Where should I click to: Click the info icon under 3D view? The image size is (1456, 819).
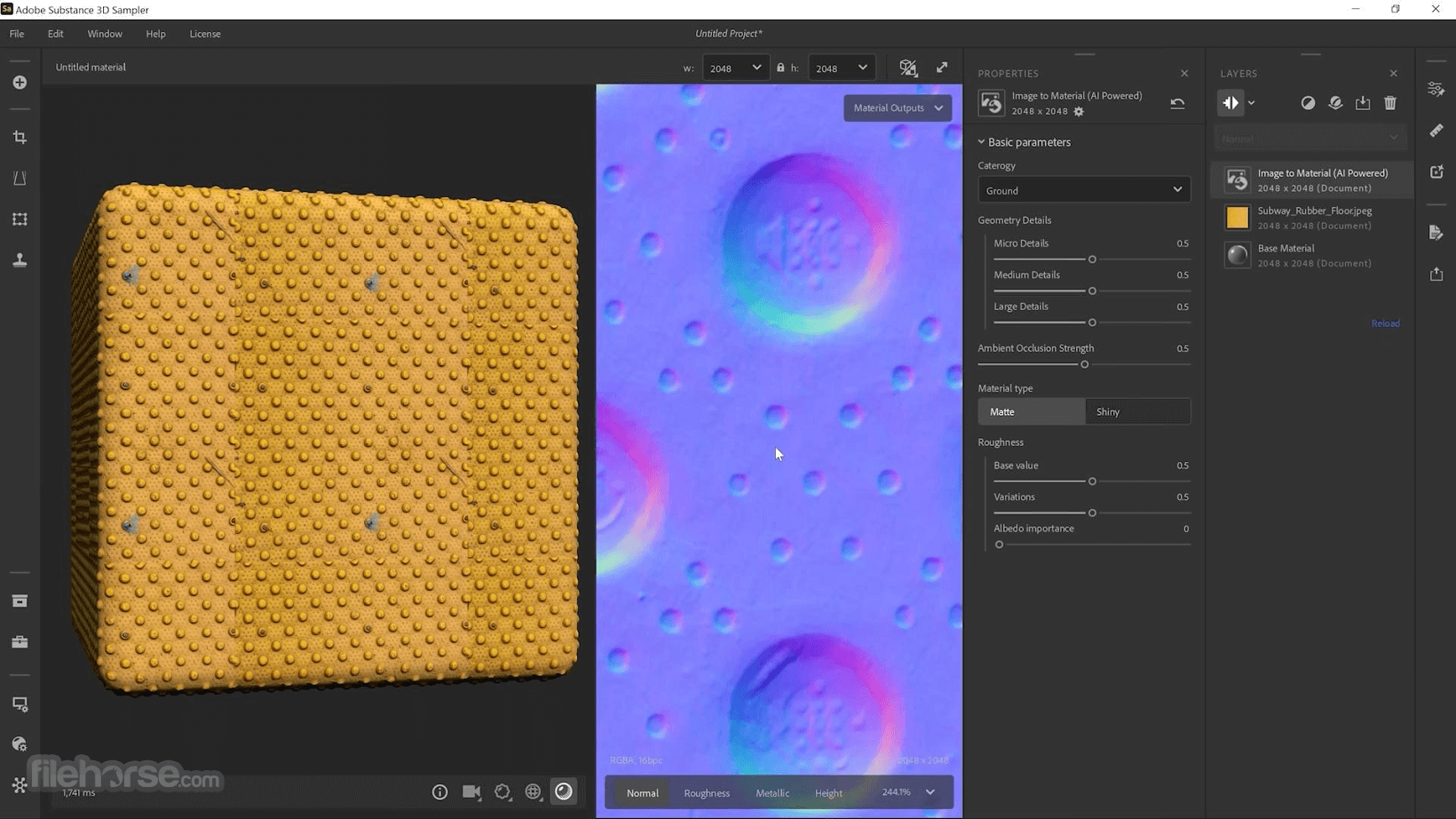[x=439, y=792]
